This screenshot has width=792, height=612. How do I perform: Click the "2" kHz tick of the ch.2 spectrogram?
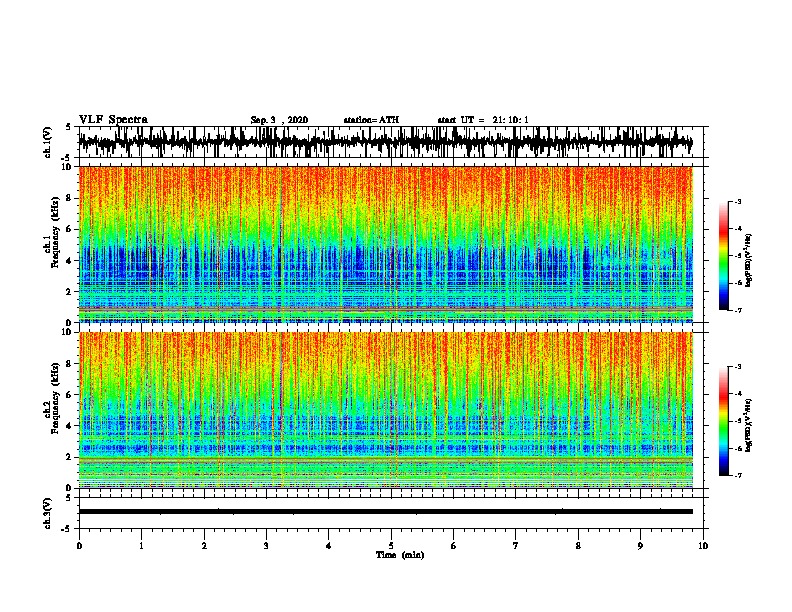point(69,457)
